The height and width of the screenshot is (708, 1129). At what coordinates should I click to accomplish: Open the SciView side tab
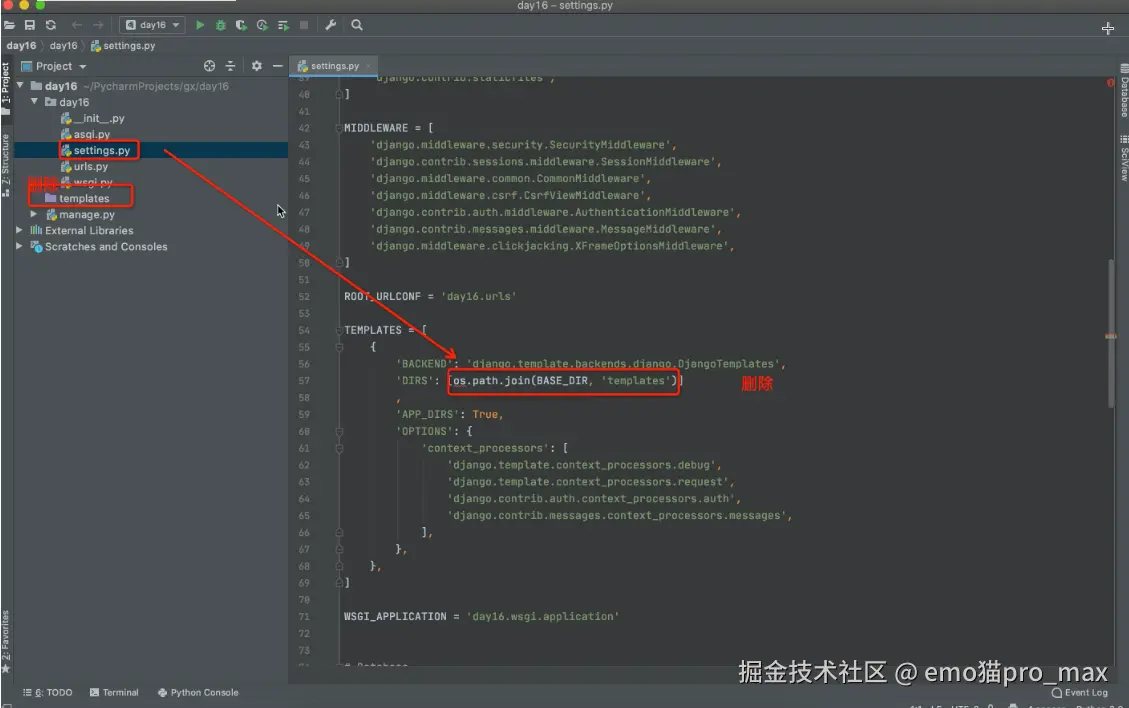tap(1123, 159)
